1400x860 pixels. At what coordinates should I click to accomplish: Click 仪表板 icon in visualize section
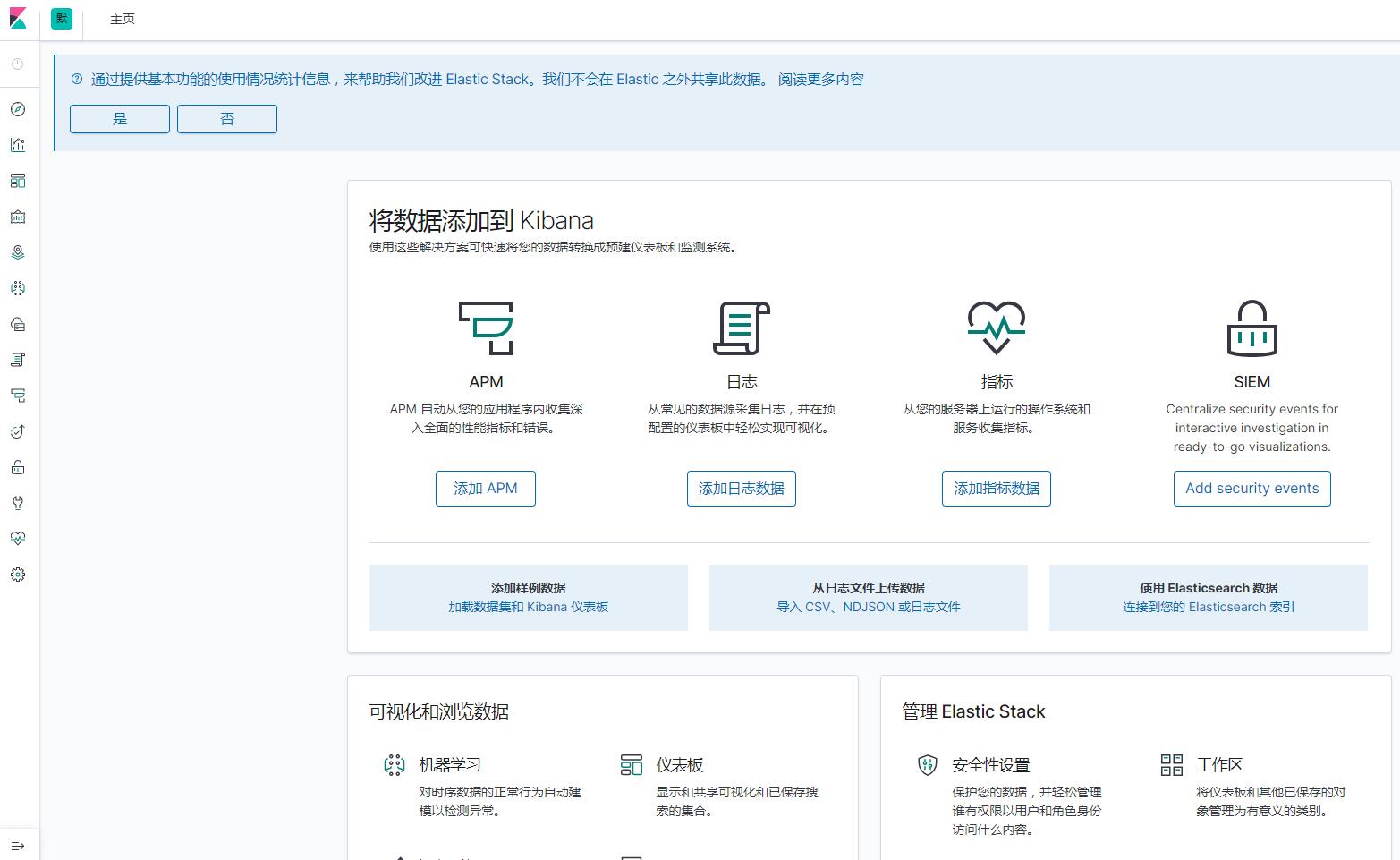(x=632, y=765)
